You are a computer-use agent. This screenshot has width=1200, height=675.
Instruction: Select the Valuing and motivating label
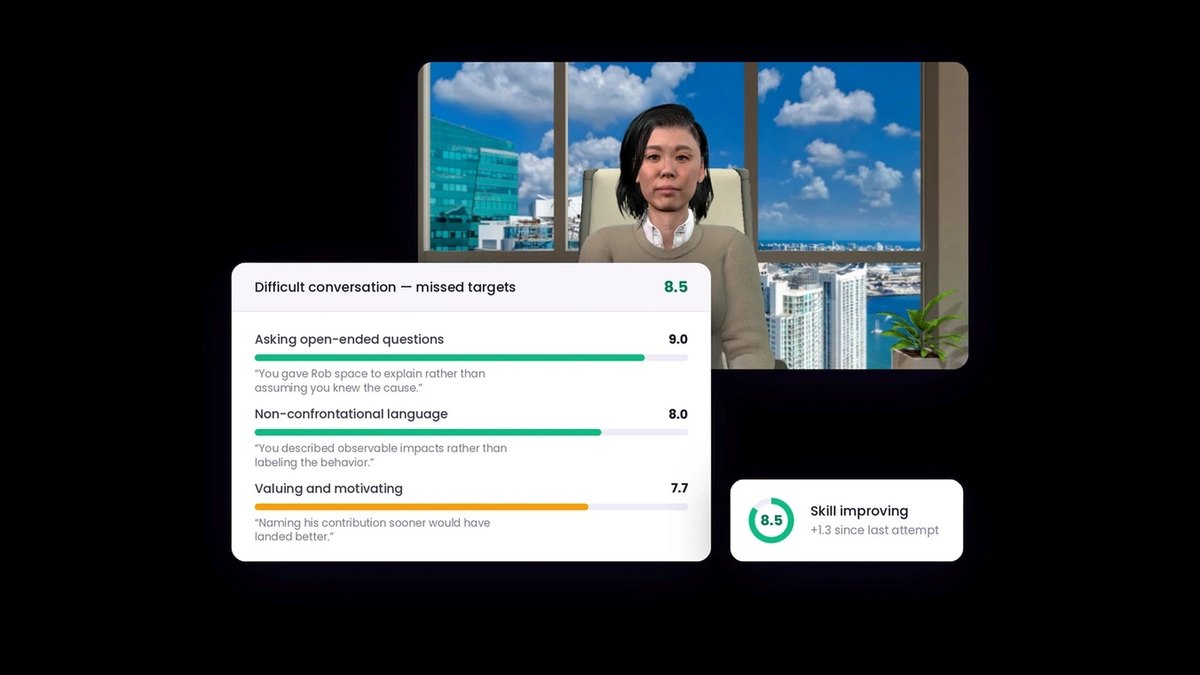point(328,489)
